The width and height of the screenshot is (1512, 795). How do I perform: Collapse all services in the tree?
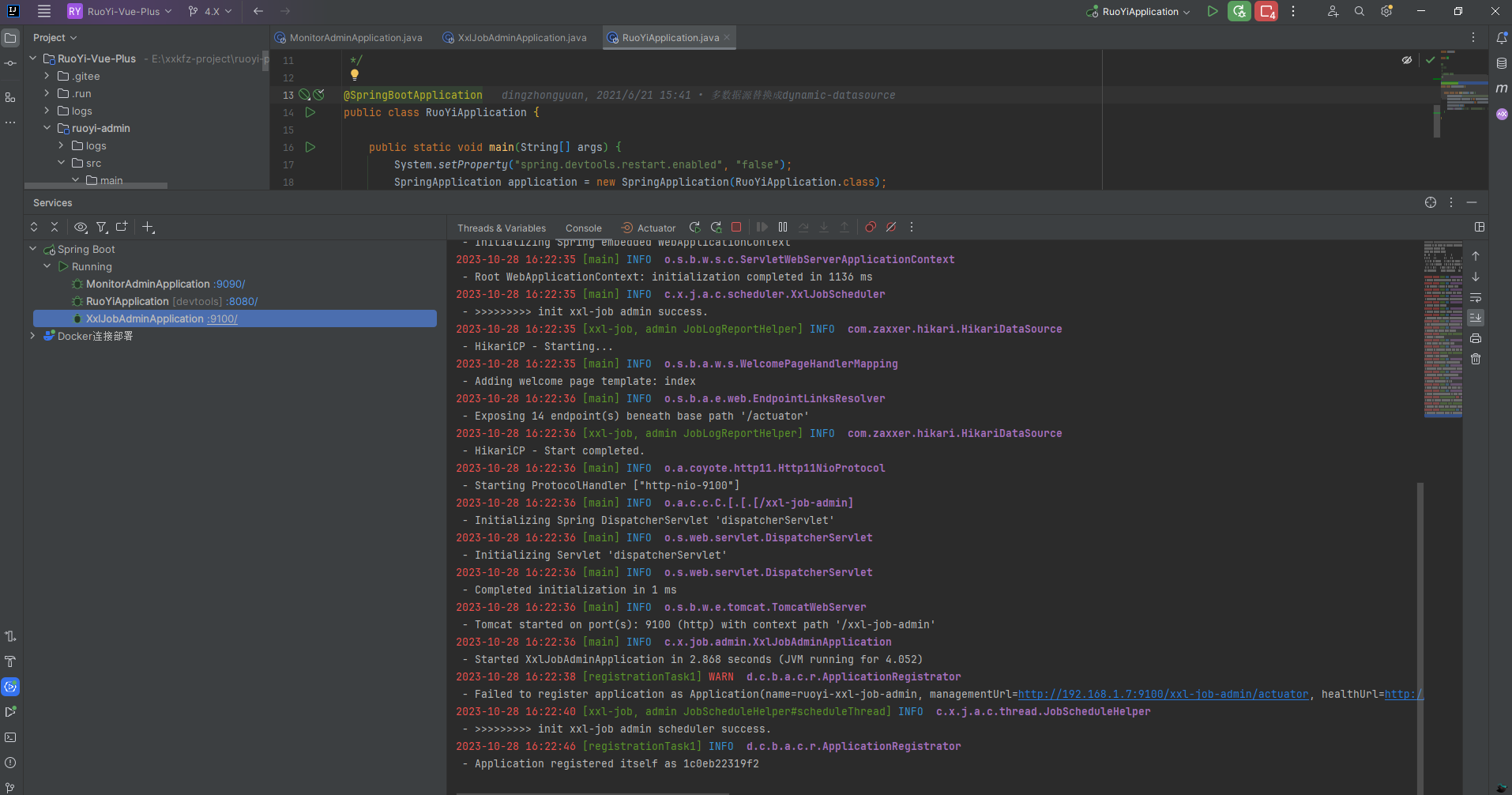tap(55, 227)
